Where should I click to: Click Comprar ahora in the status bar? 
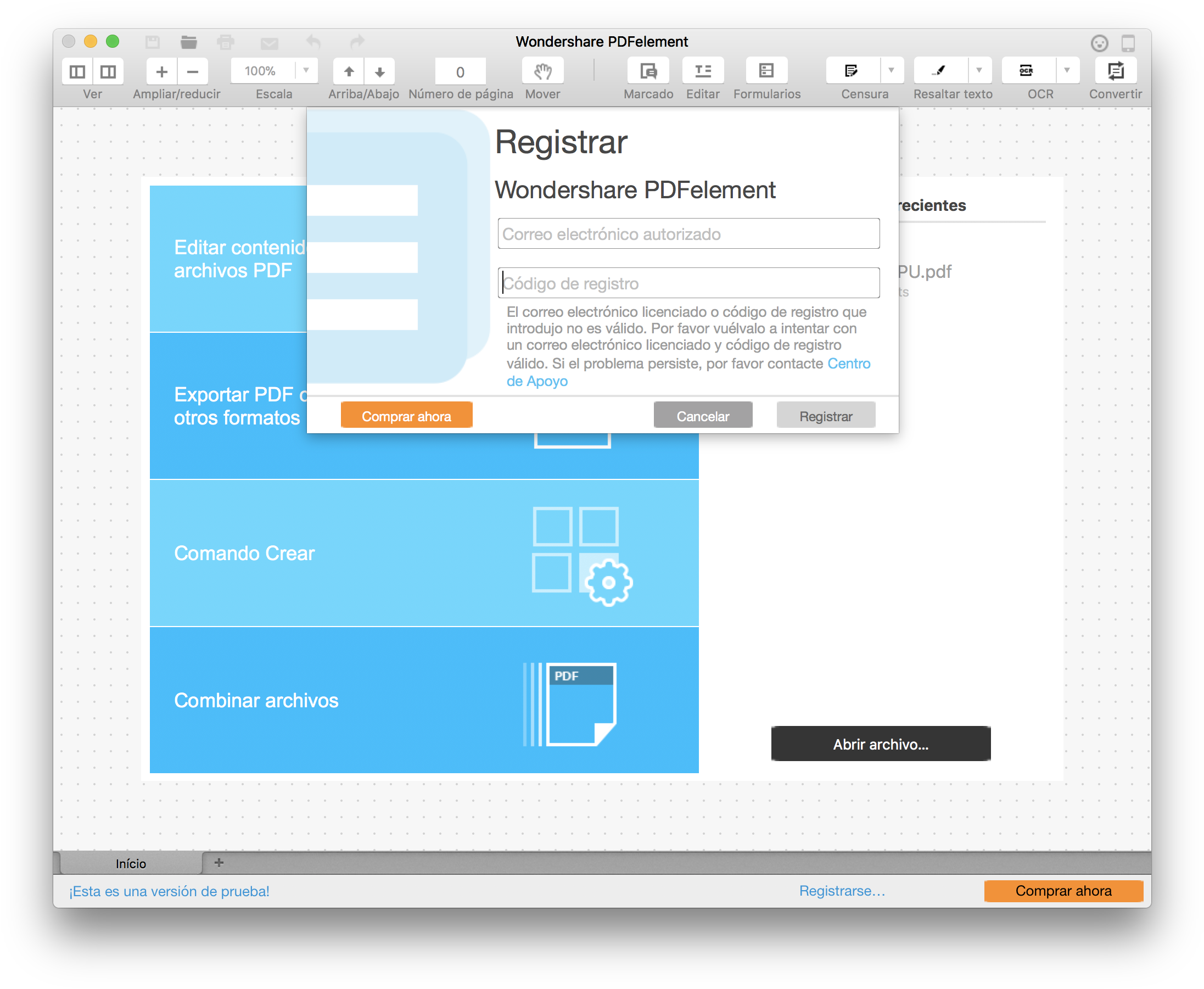[1063, 891]
